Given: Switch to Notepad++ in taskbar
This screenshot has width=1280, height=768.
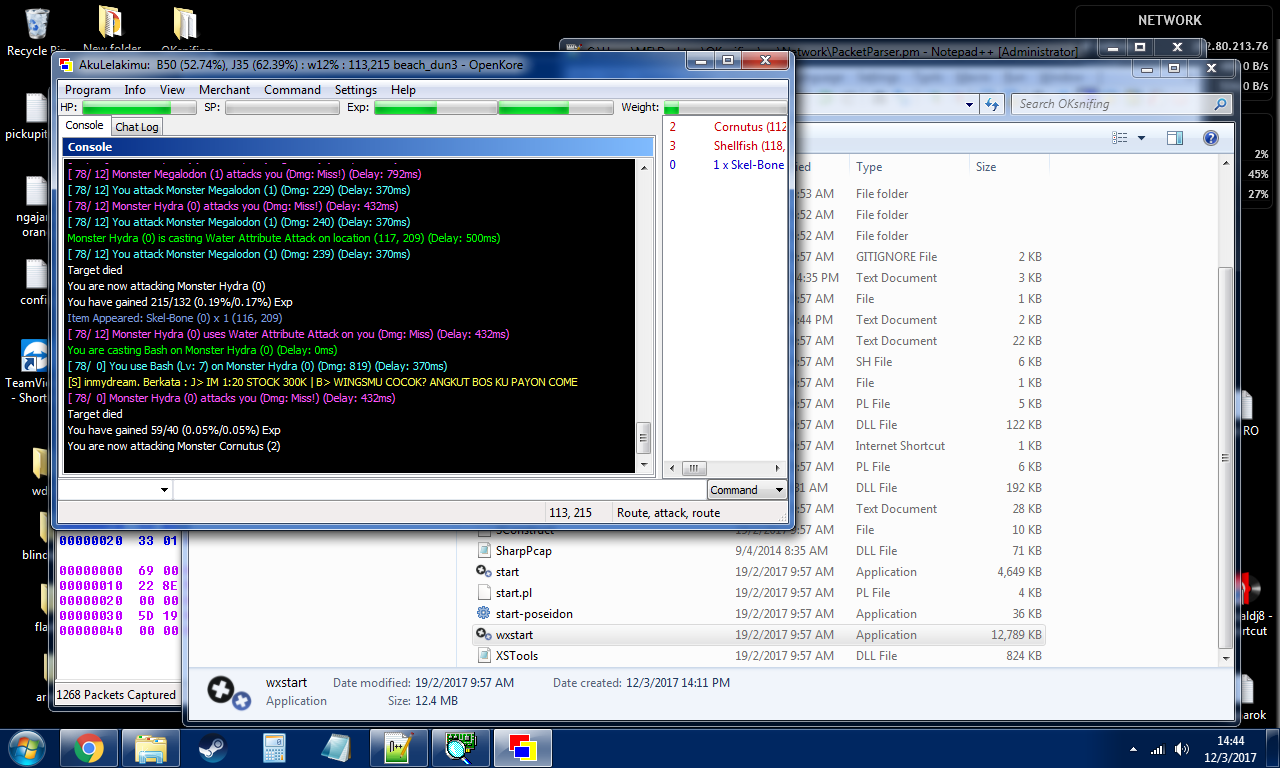Looking at the screenshot, I should coord(398,748).
